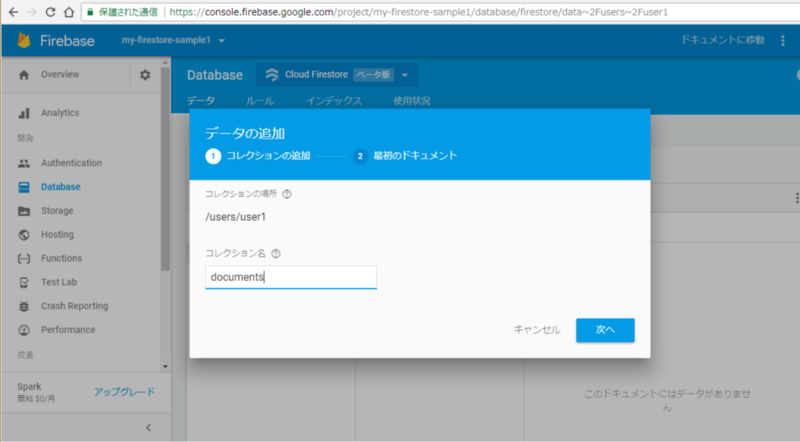Click the ドキュメントに移動 link

(x=722, y=40)
